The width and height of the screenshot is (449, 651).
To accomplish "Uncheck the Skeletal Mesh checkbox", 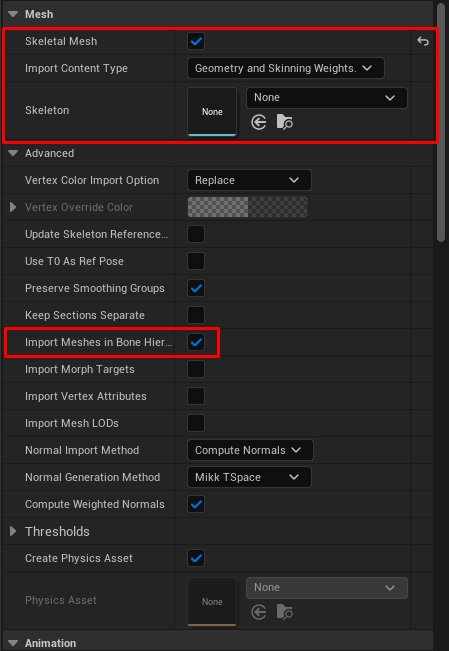I will click(196, 41).
